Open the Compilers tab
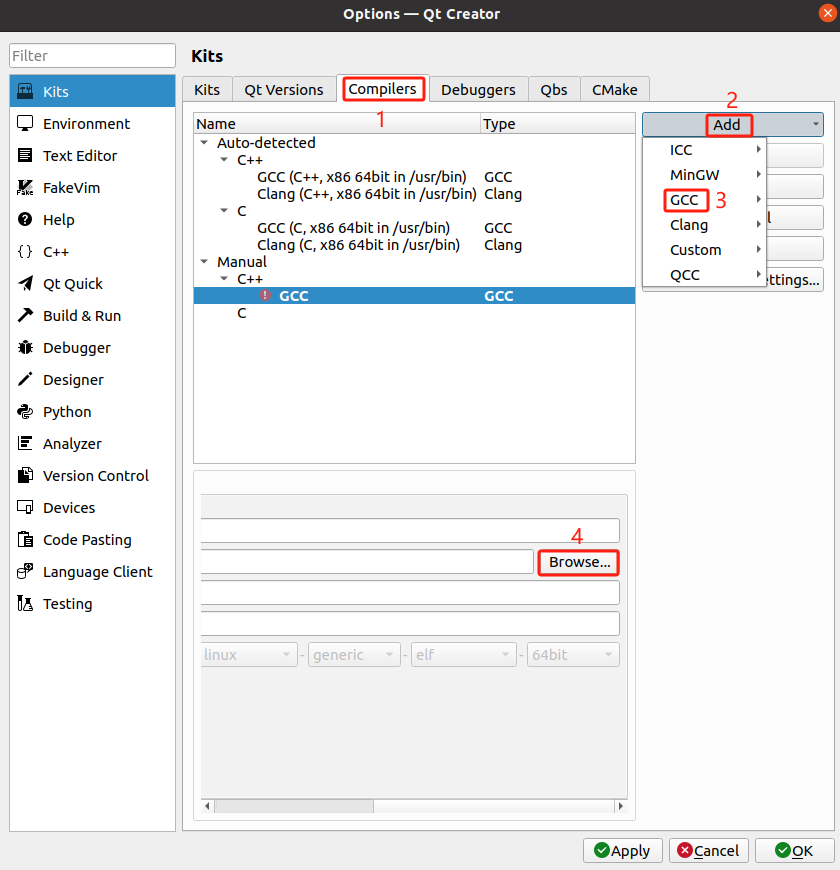 tap(383, 89)
